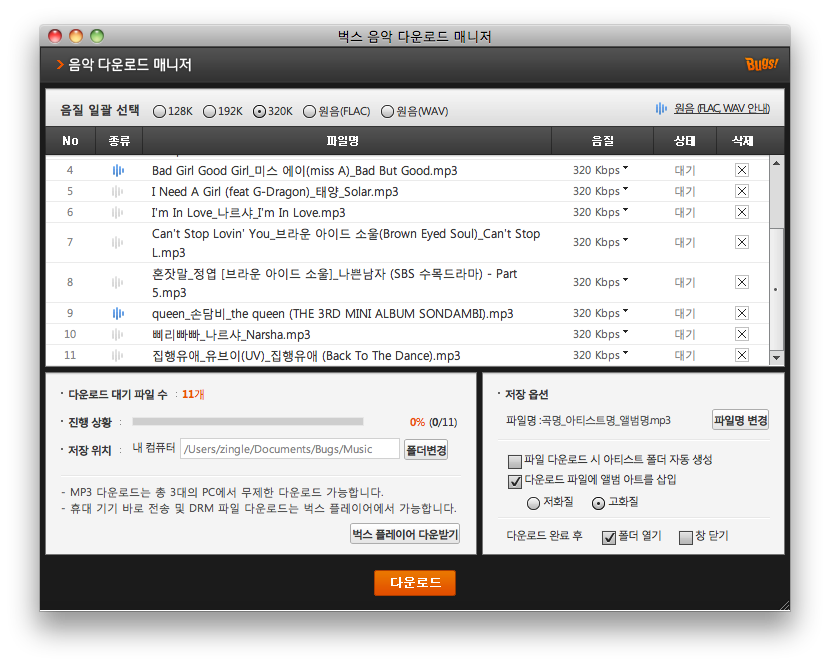
Task: Click the No column header
Action: point(70,141)
